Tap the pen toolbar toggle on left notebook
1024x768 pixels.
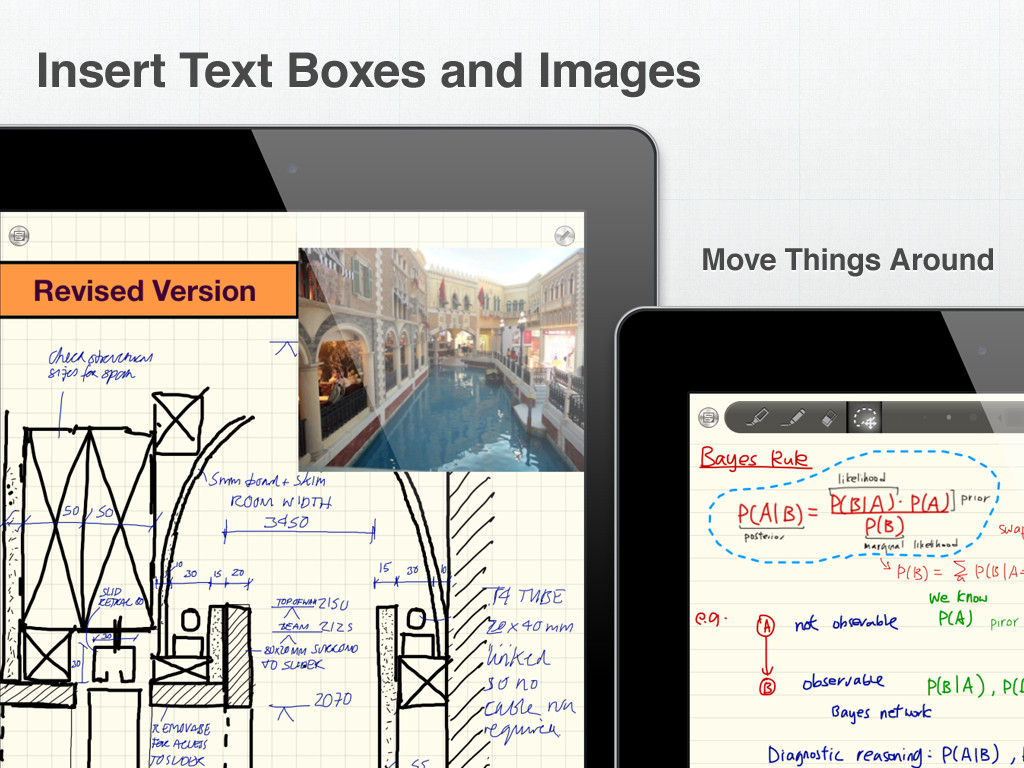[564, 236]
